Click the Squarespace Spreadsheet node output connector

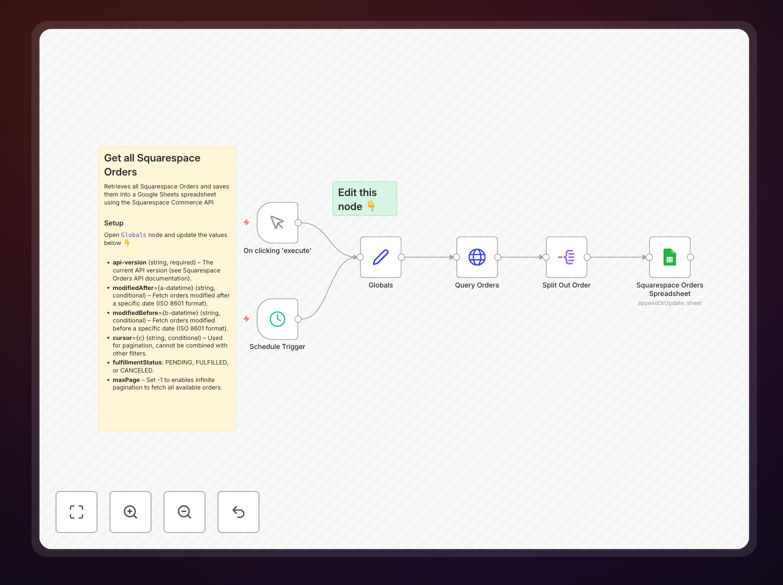[x=691, y=257]
